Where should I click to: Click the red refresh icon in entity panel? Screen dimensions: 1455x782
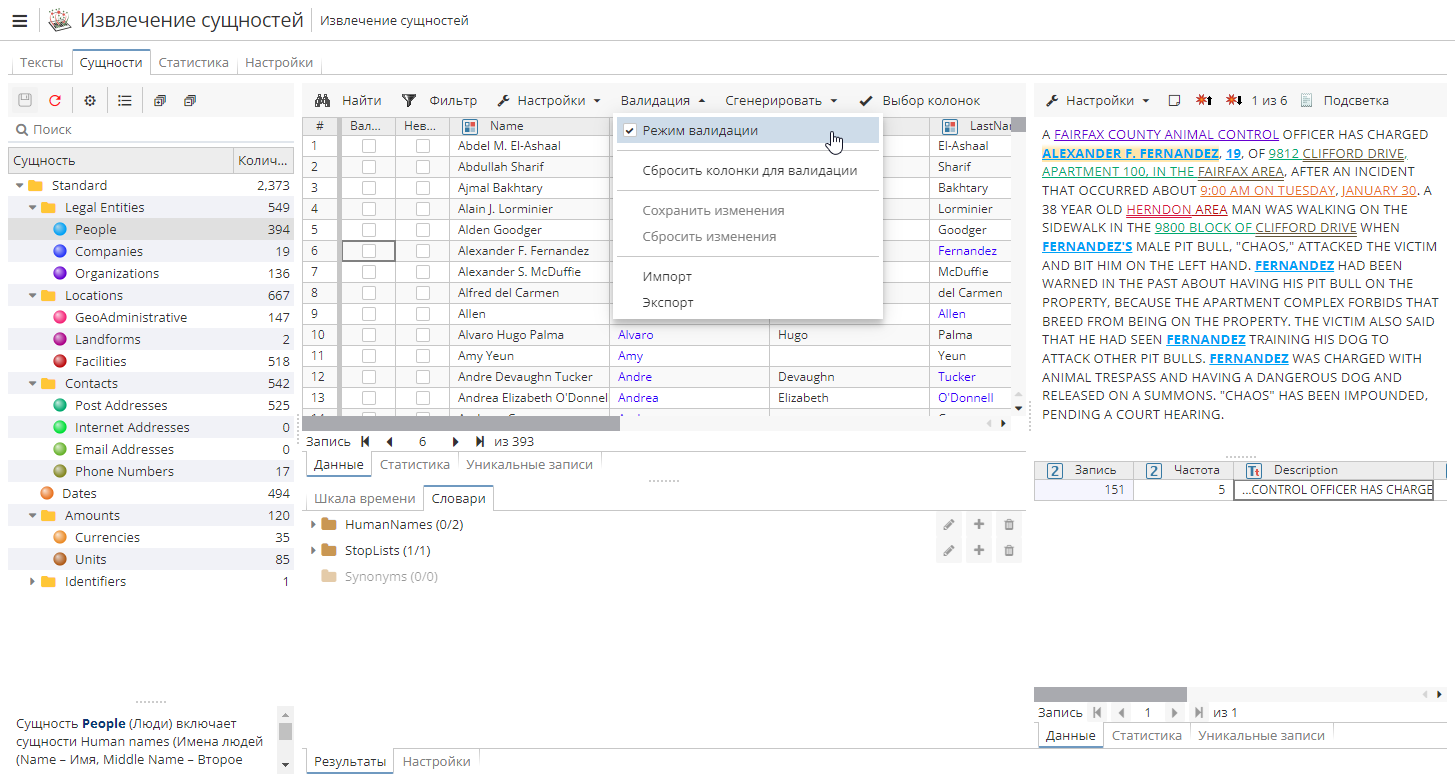(55, 101)
